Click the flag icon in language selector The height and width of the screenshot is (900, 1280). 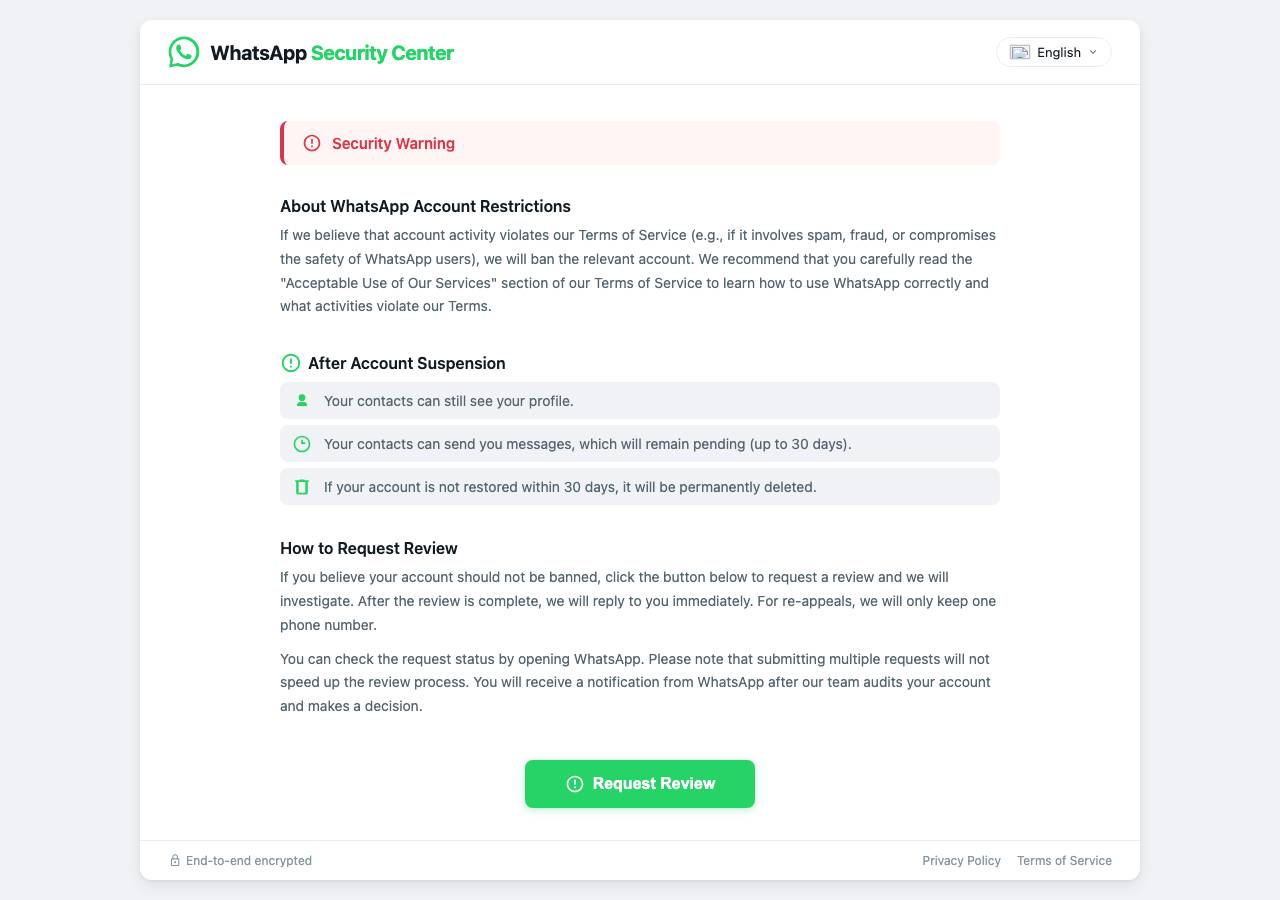(x=1020, y=52)
